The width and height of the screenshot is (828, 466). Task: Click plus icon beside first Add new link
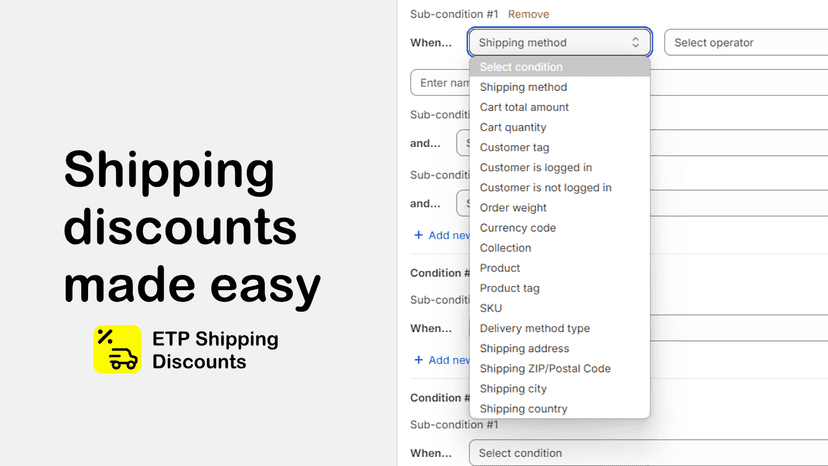[x=418, y=235]
